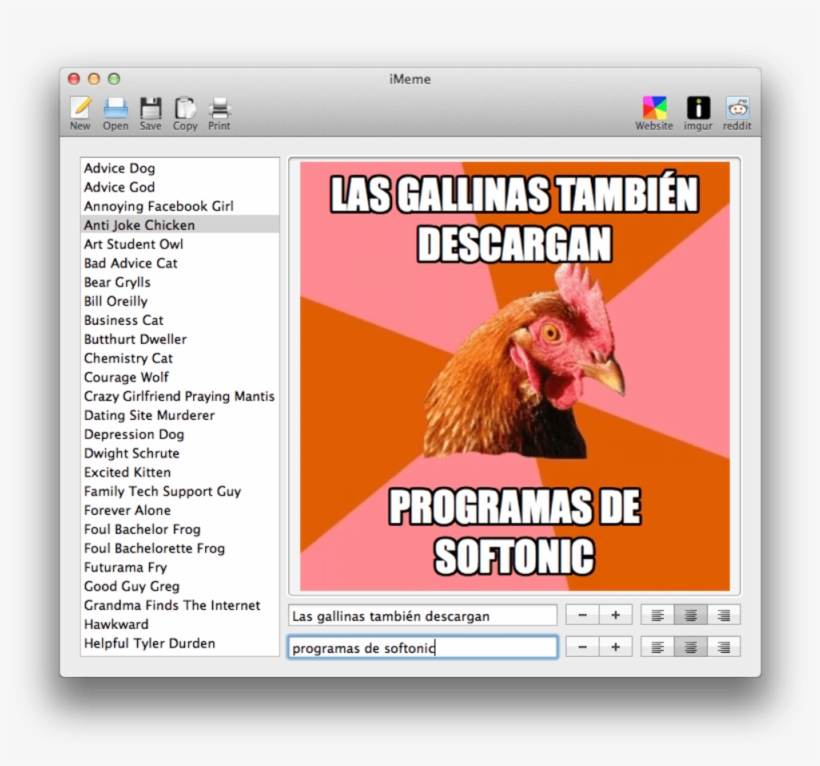Open the iMeme Website
This screenshot has width=820, height=766.
click(655, 110)
